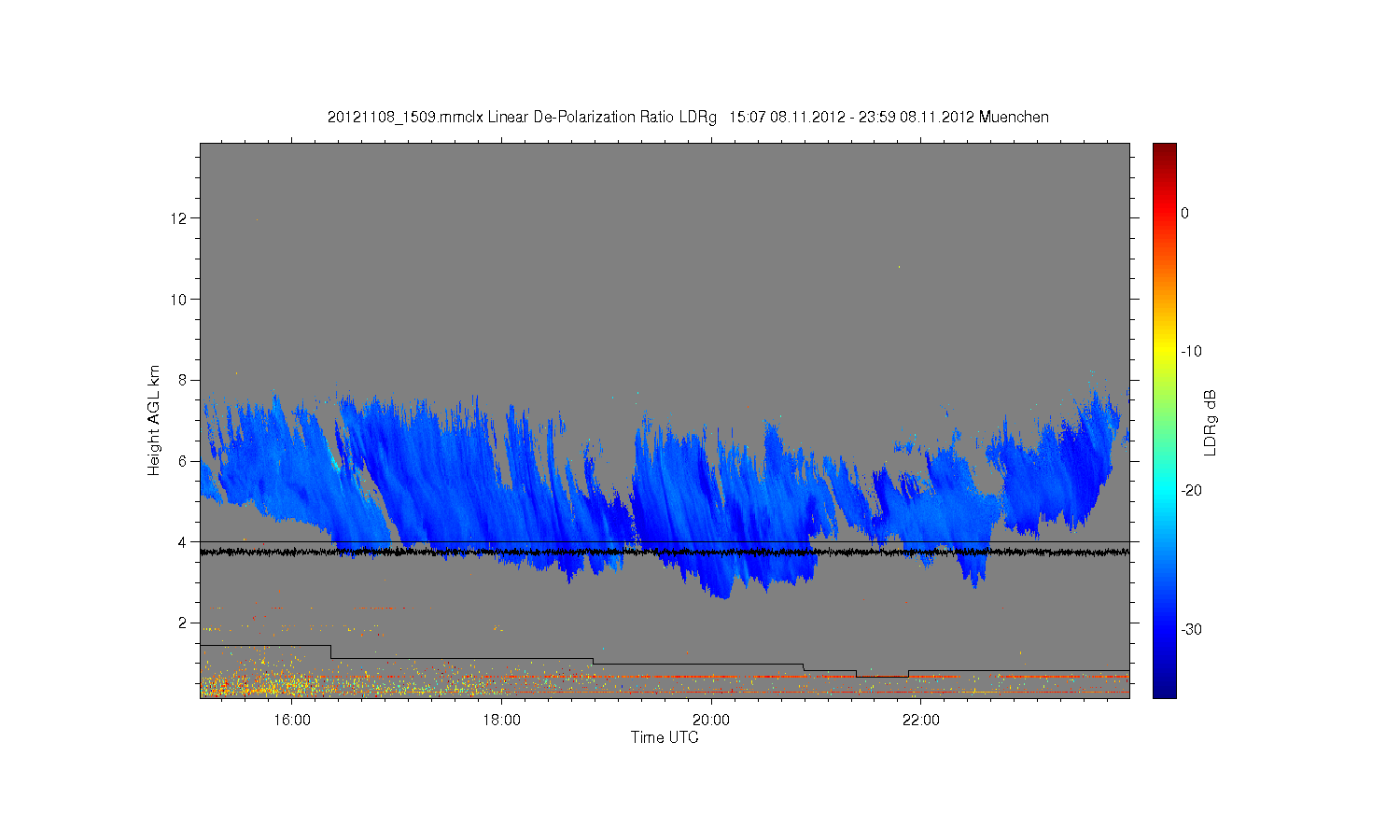Click the 'Height AGL km' axis label
This screenshot has height=840, width=1400.
tap(154, 420)
